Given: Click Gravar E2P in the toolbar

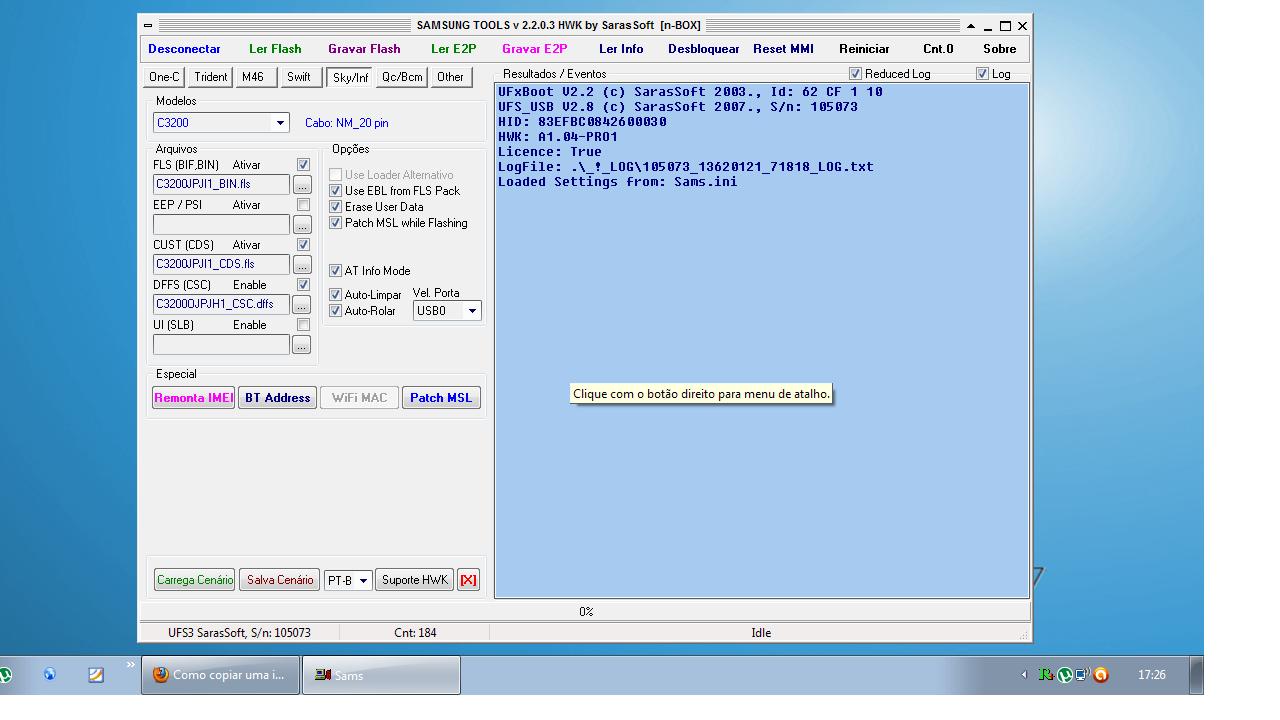Looking at the screenshot, I should [x=535, y=49].
